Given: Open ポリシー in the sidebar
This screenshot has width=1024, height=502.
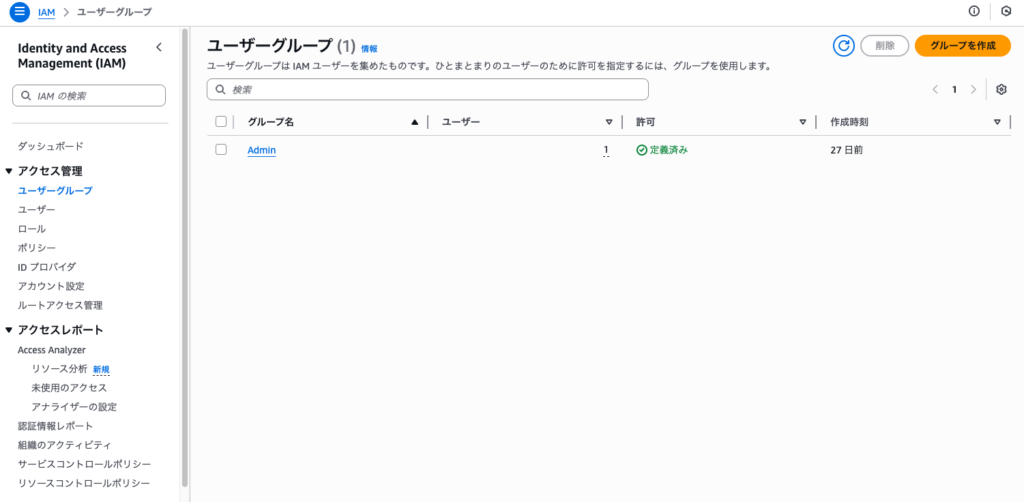Looking at the screenshot, I should point(37,248).
